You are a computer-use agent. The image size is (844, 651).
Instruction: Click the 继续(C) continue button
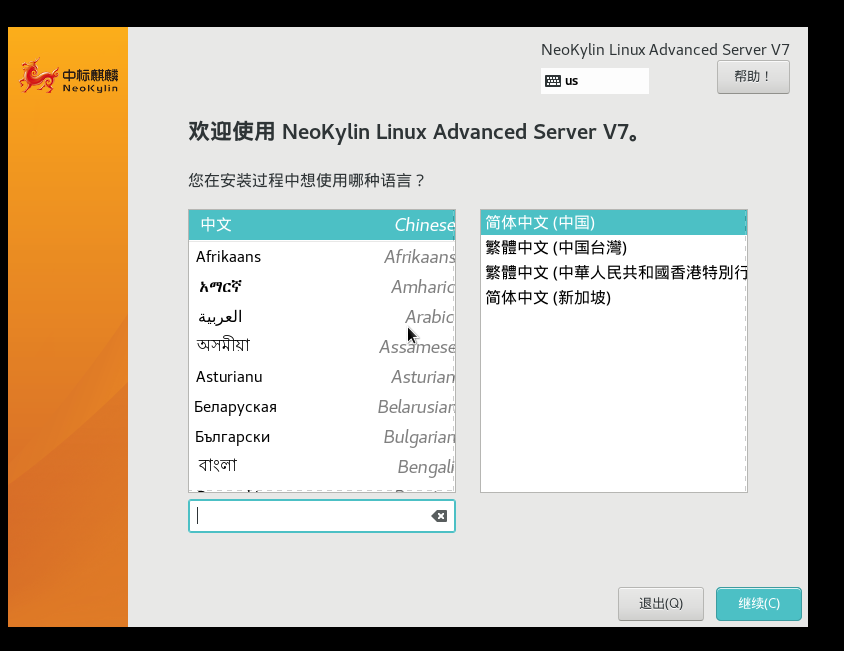[758, 604]
